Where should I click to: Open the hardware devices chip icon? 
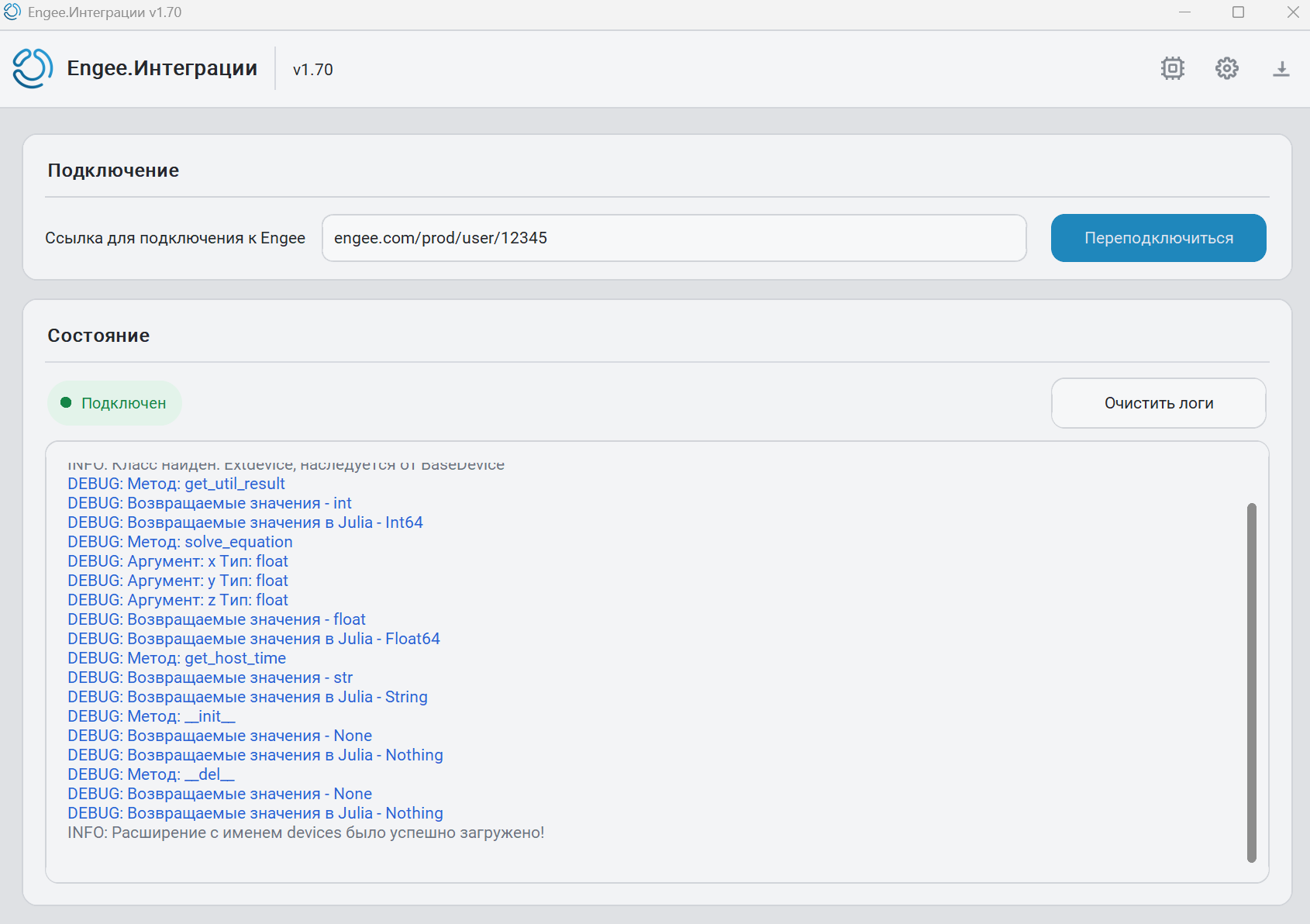pos(1173,68)
